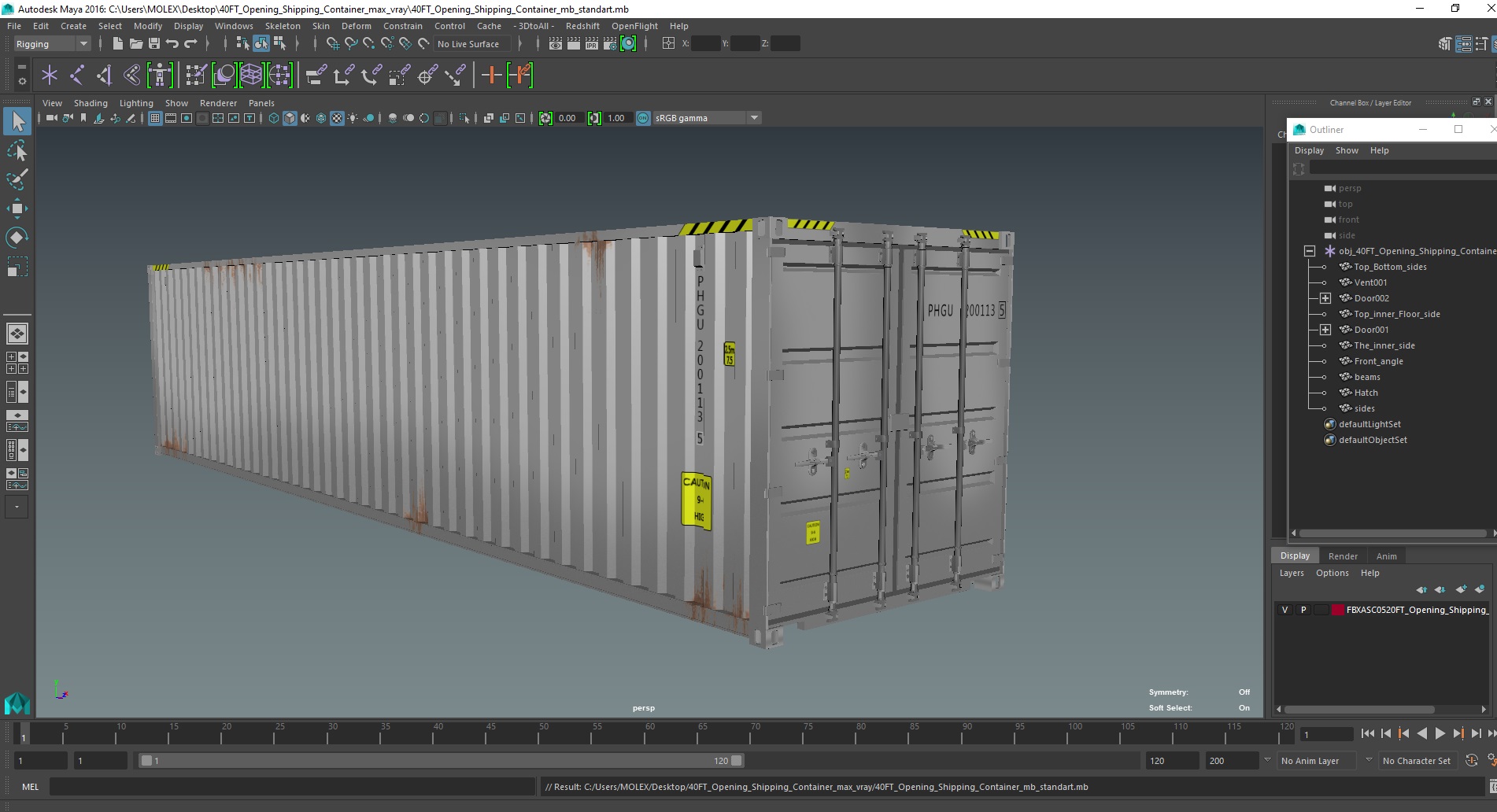Click the Set Key plus icon
Screen dimensions: 1497x812
pyautogui.click(x=491, y=76)
